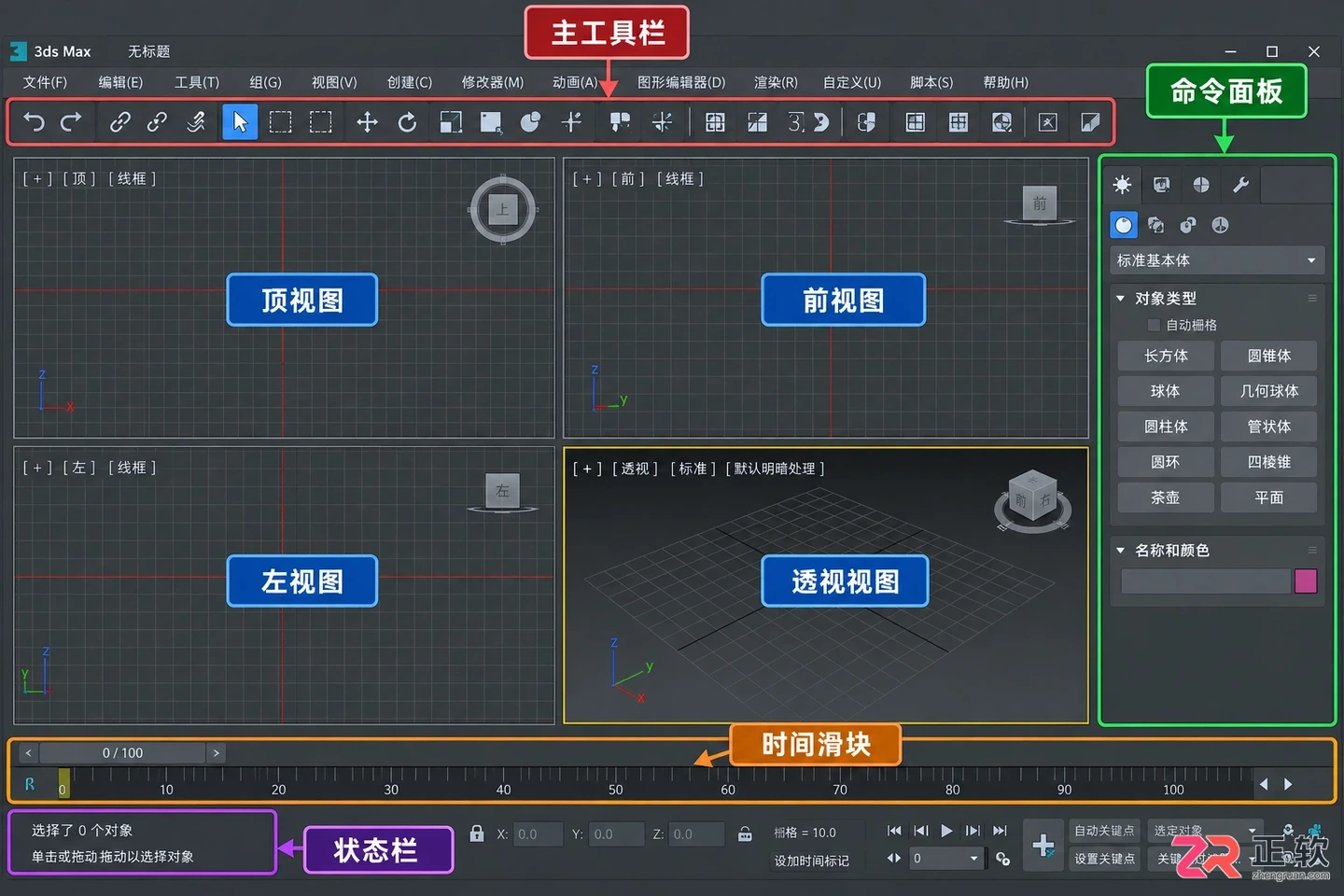This screenshot has height=896, width=1344.
Task: Click the 圆柱体 button
Action: (1166, 427)
